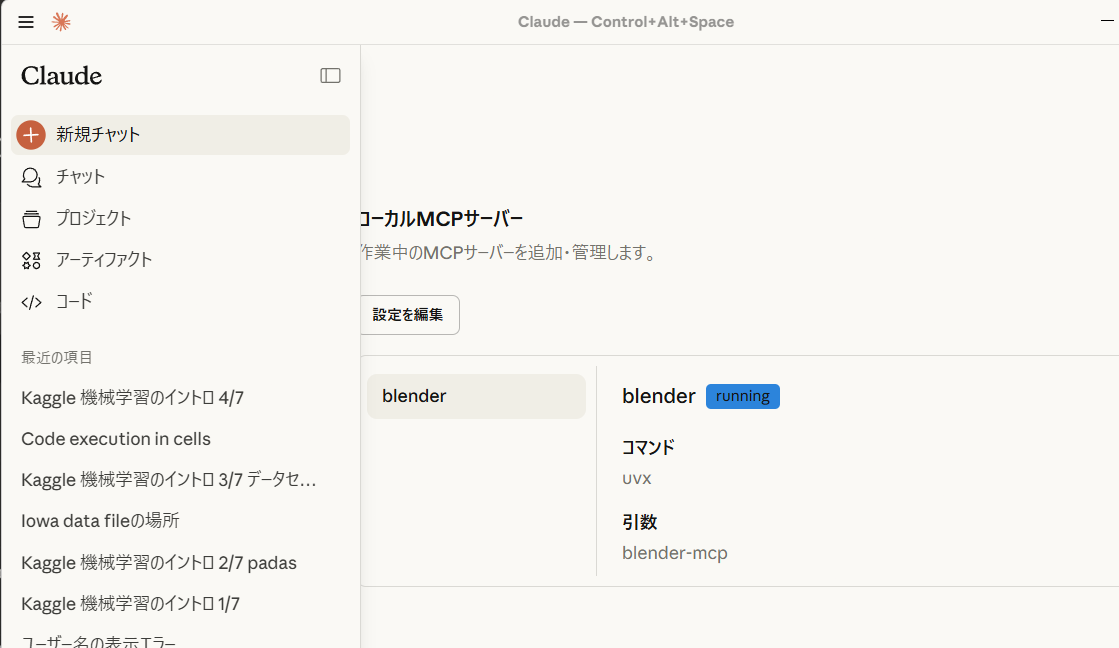Click the running status badge
Viewport: 1119px width, 648px height.
[743, 396]
